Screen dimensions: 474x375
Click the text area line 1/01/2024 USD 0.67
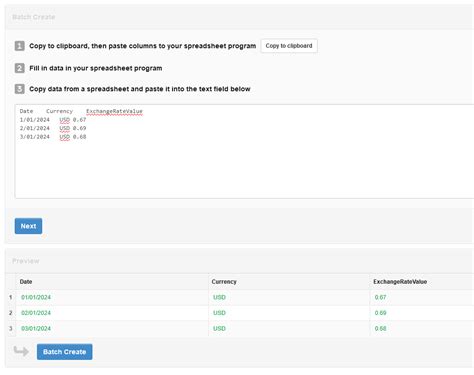click(53, 120)
